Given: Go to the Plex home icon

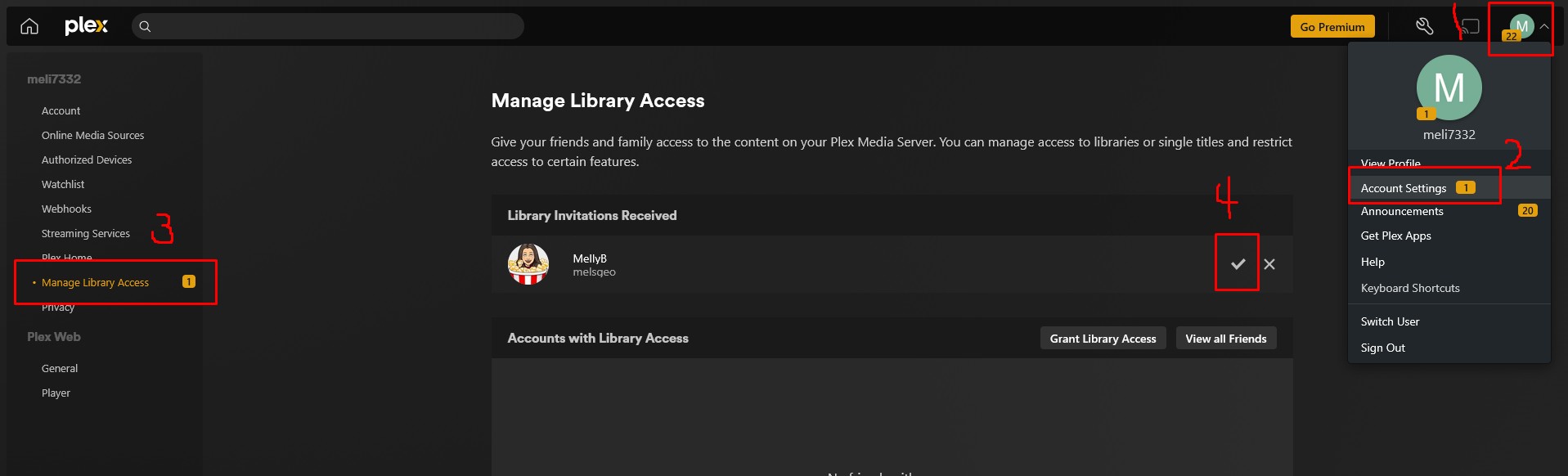Looking at the screenshot, I should click(x=29, y=26).
